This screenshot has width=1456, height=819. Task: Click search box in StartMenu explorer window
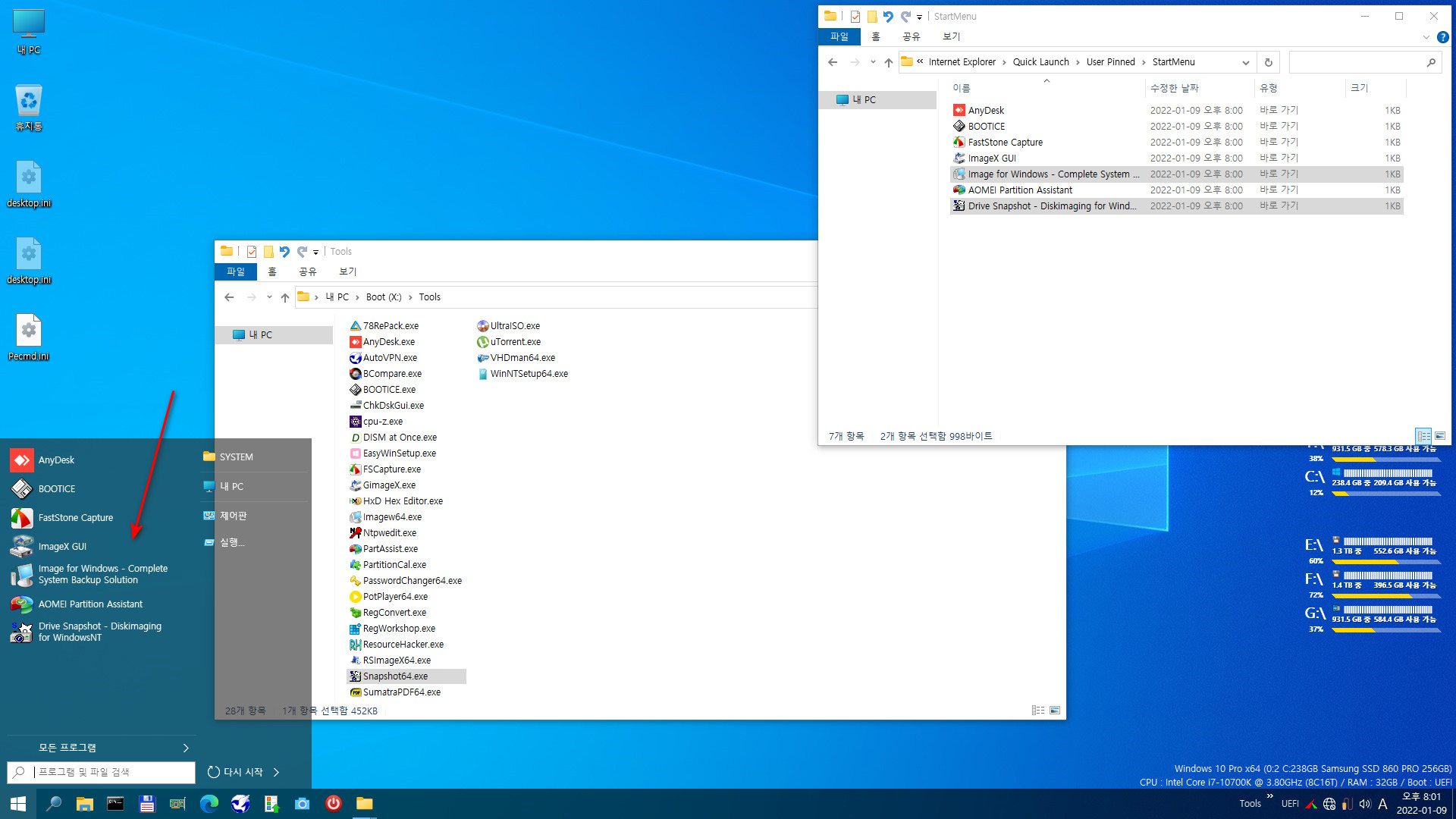(1364, 62)
